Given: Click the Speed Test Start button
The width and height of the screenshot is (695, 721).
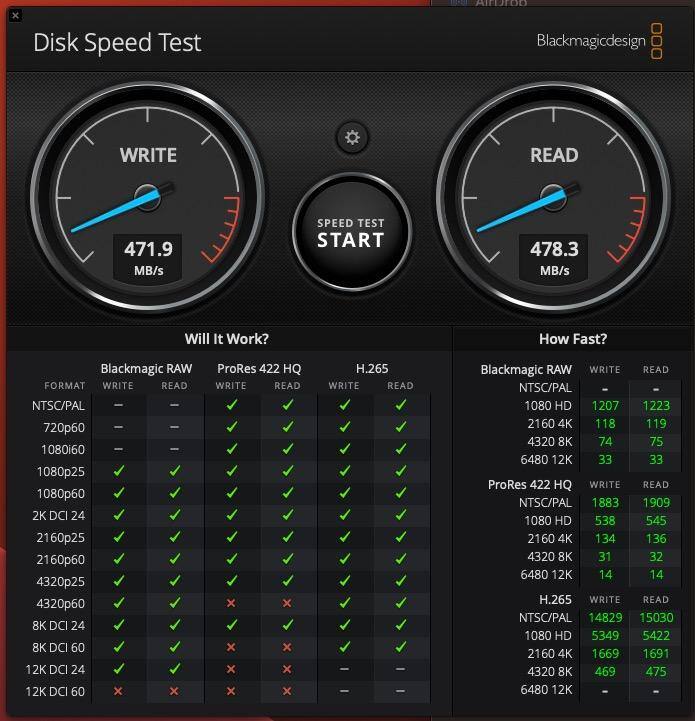Looking at the screenshot, I should tap(352, 234).
